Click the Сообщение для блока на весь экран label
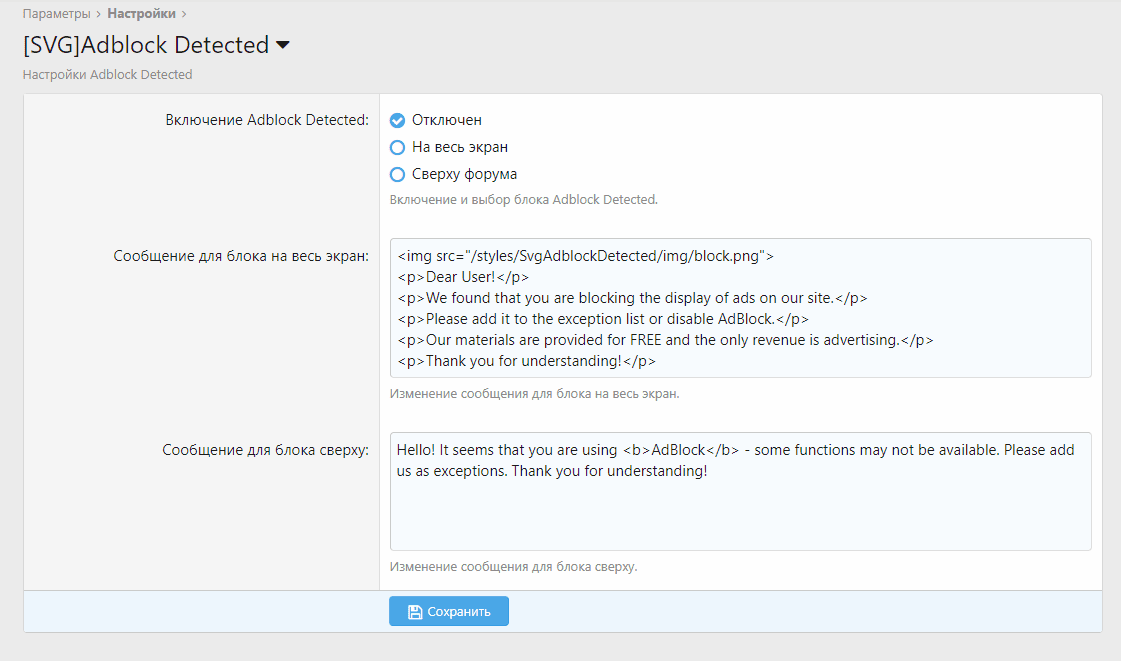The height and width of the screenshot is (661, 1121). click(x=241, y=256)
